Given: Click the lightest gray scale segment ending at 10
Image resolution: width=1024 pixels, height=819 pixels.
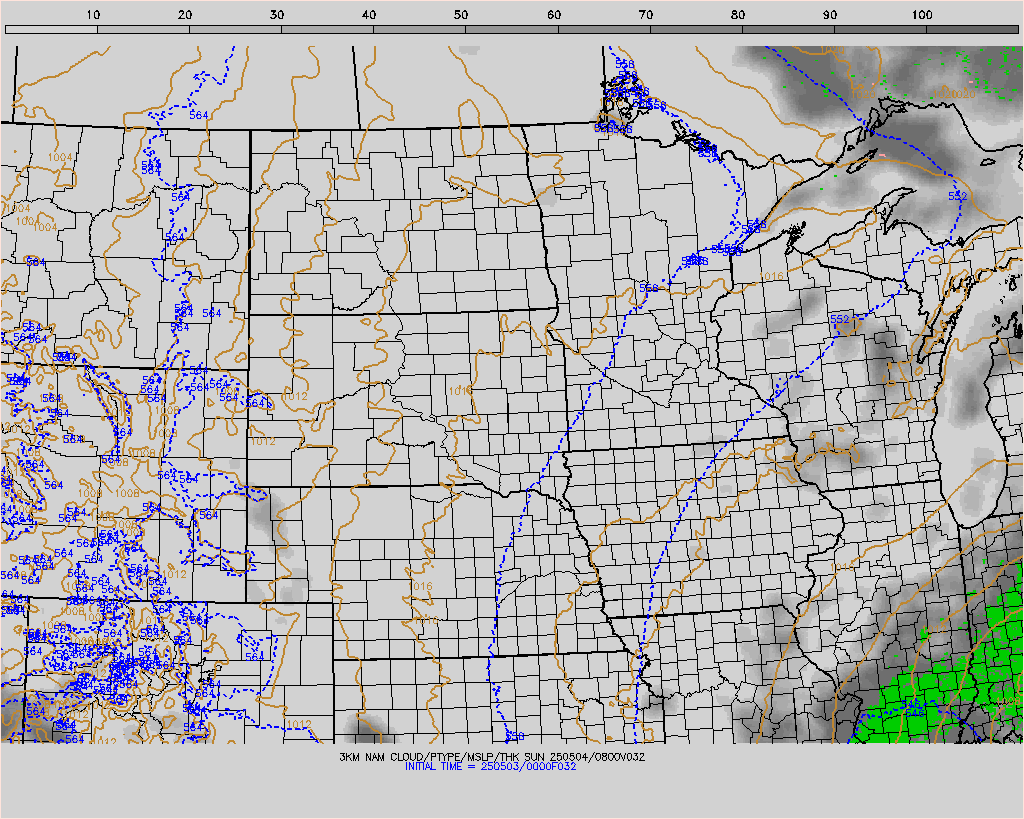Looking at the screenshot, I should [x=52, y=29].
